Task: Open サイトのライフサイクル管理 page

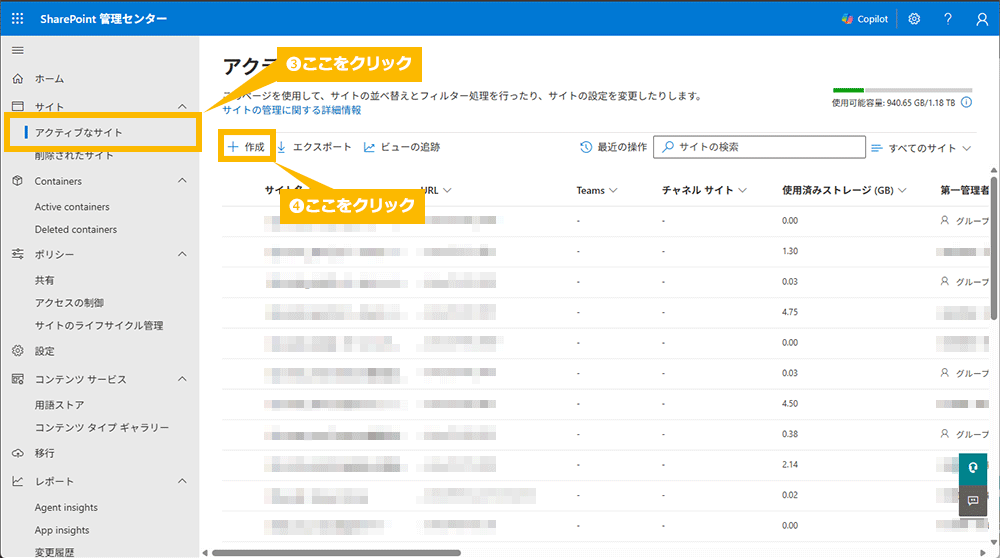Action: 99,326
